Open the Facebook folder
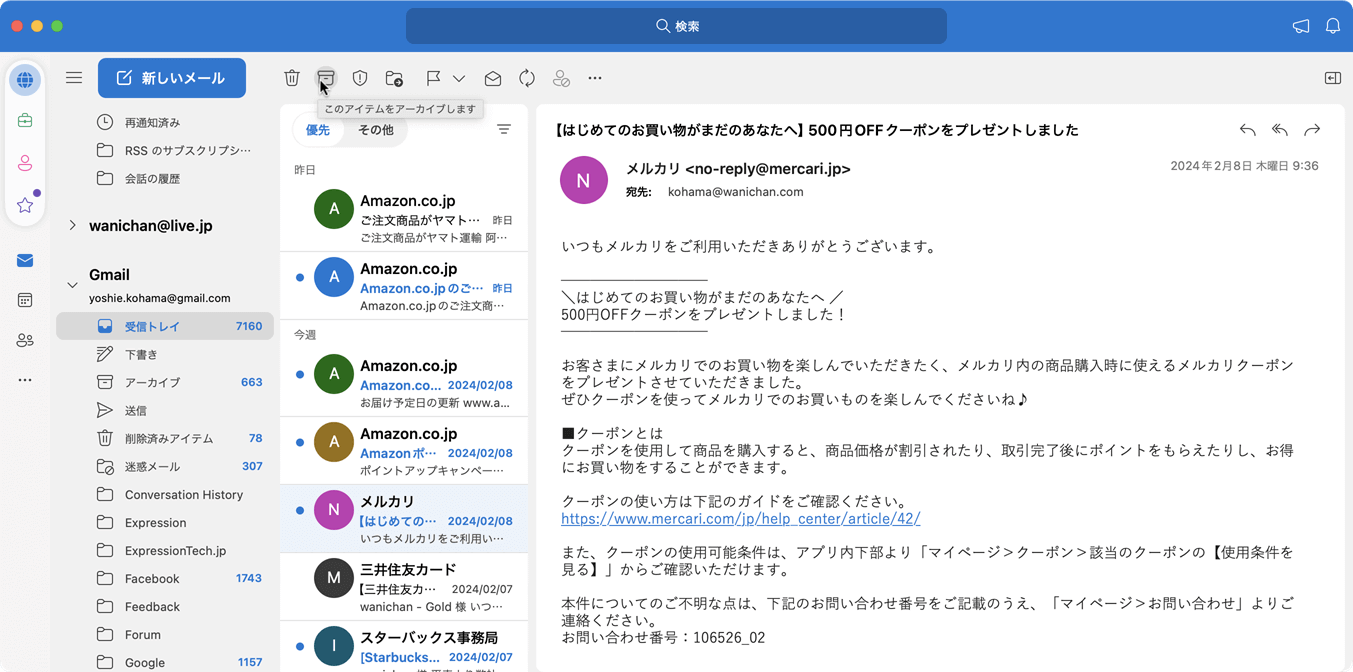The image size is (1353, 672). pos(165,578)
